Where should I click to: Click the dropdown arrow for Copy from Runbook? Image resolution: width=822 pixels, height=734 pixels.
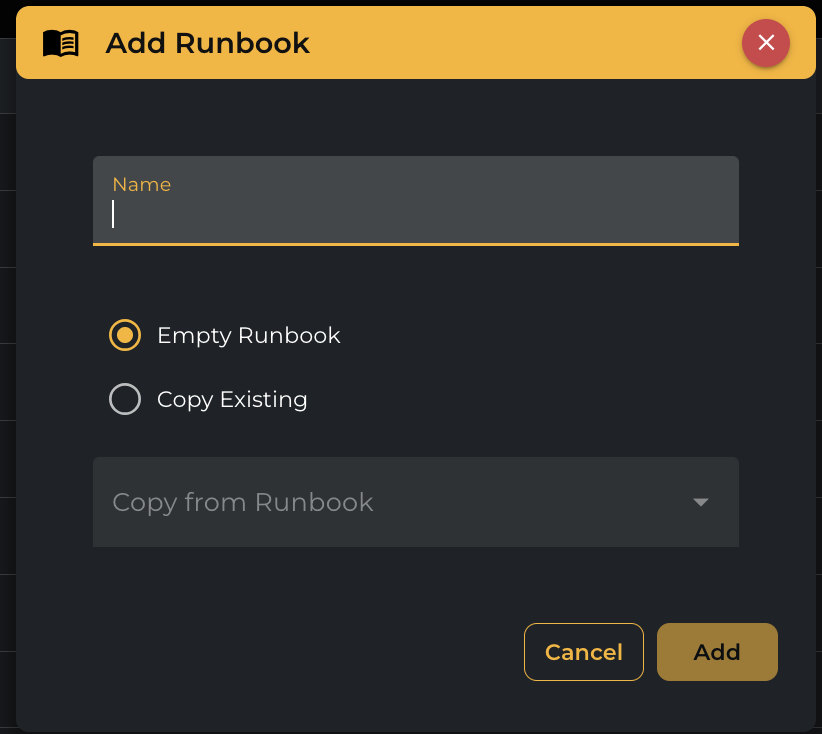pyautogui.click(x=701, y=502)
